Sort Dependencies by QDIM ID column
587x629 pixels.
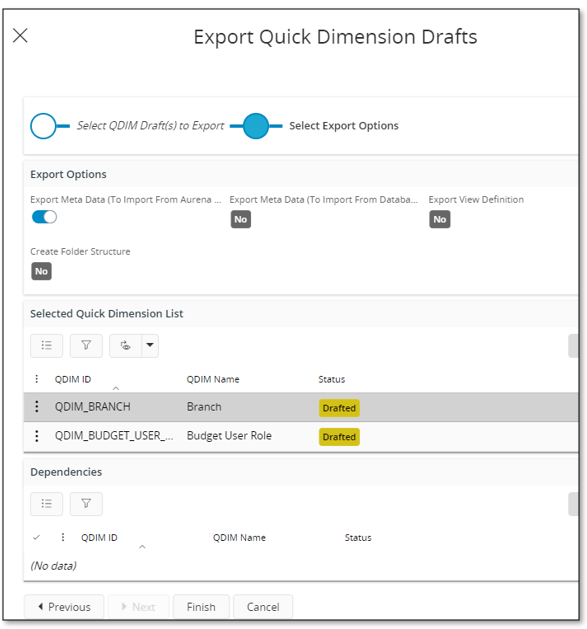pos(99,538)
